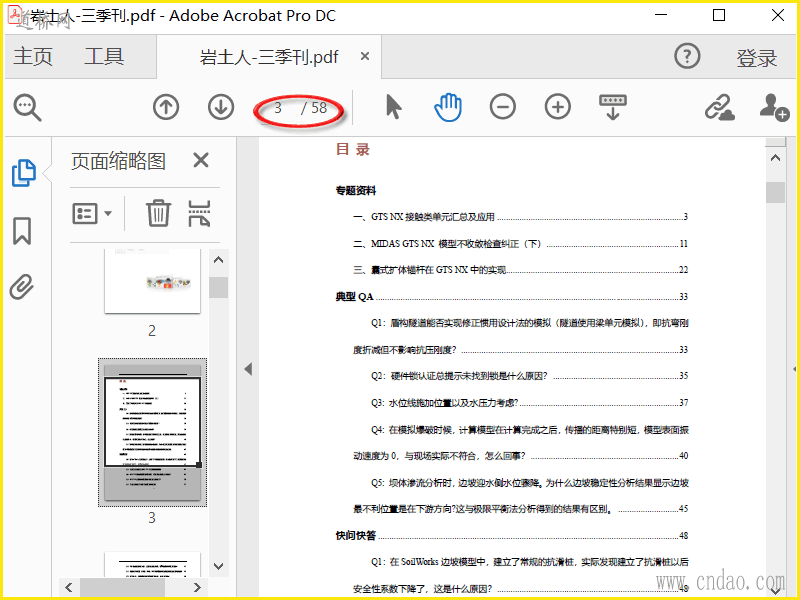Viewport: 800px width, 600px height.
Task: Open the Q1 盾构隧道 contents entry
Action: [x=521, y=336]
